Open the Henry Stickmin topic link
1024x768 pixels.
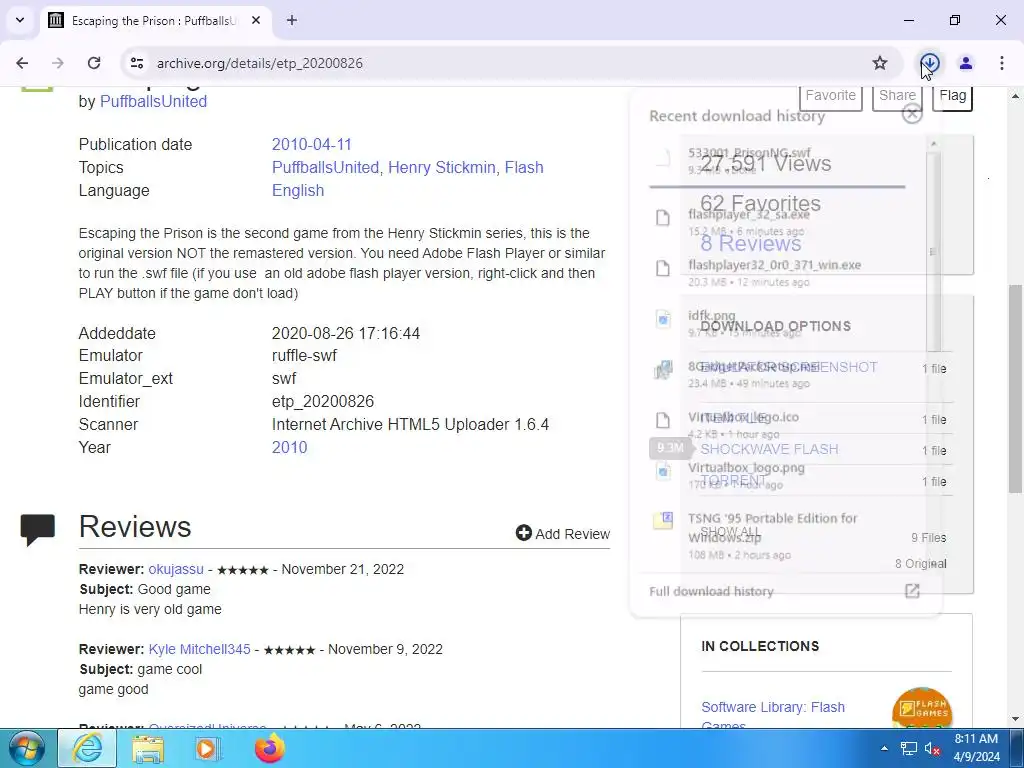[x=441, y=167]
